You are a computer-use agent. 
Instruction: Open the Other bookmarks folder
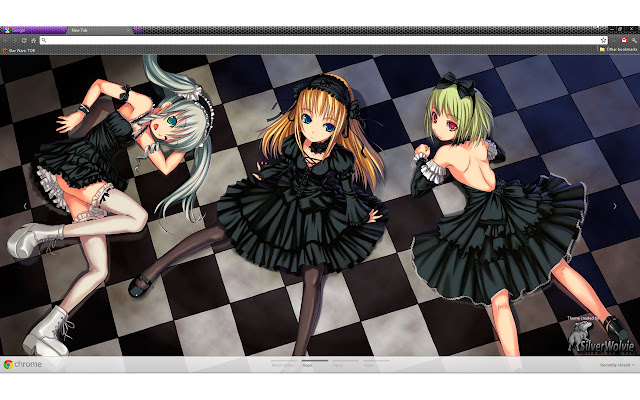pos(618,49)
